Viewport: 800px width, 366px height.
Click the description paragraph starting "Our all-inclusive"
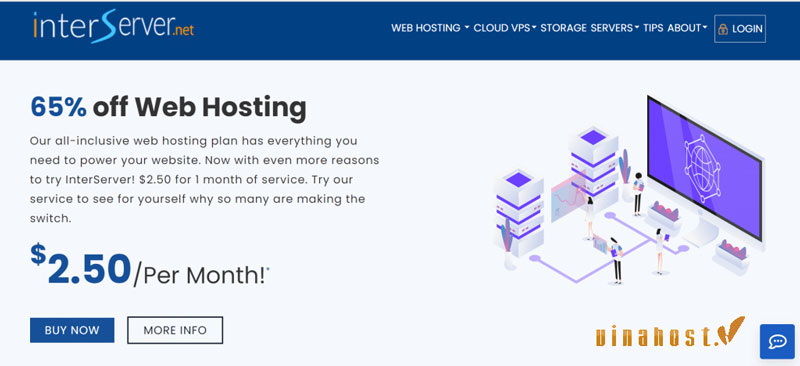coord(204,179)
